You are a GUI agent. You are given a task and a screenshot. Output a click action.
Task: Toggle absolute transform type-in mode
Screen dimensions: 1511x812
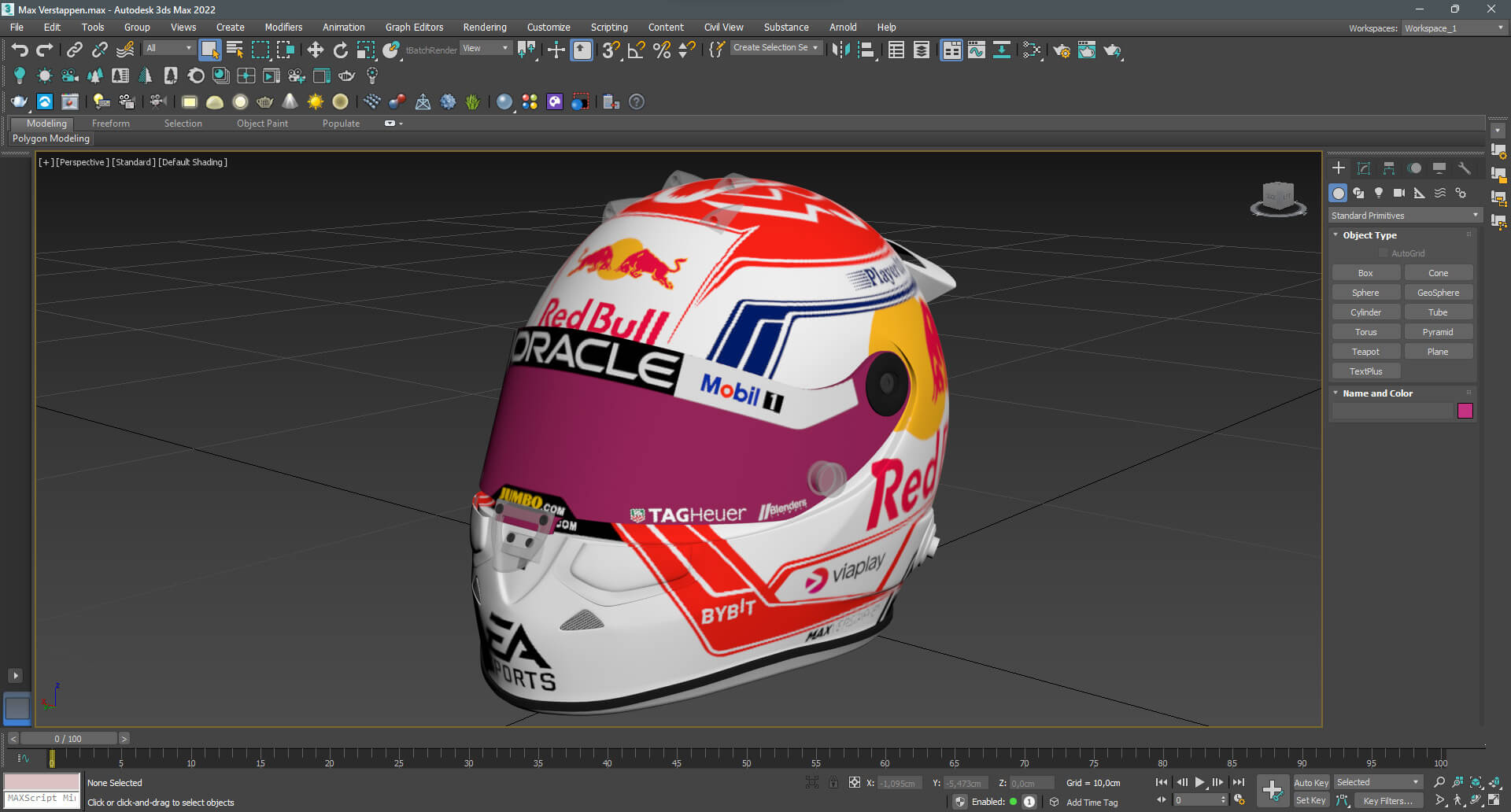tap(855, 782)
